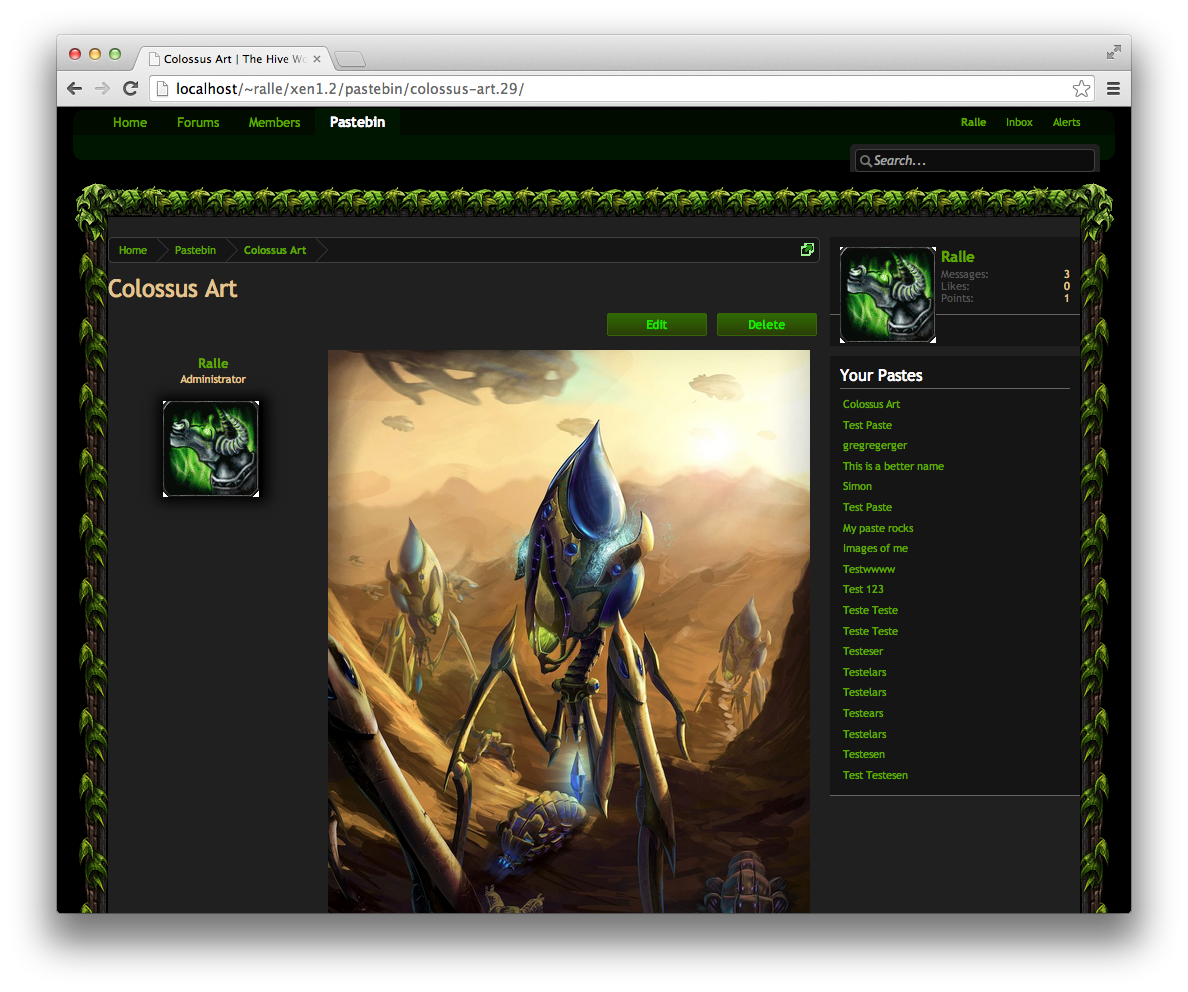Image resolution: width=1188 pixels, height=992 pixels.
Task: Click into the Search box
Action: (x=974, y=161)
